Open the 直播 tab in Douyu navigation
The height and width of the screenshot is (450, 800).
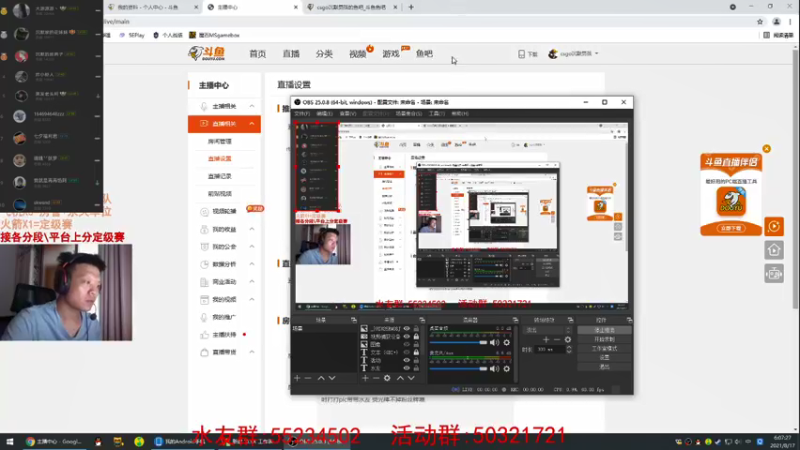click(291, 54)
